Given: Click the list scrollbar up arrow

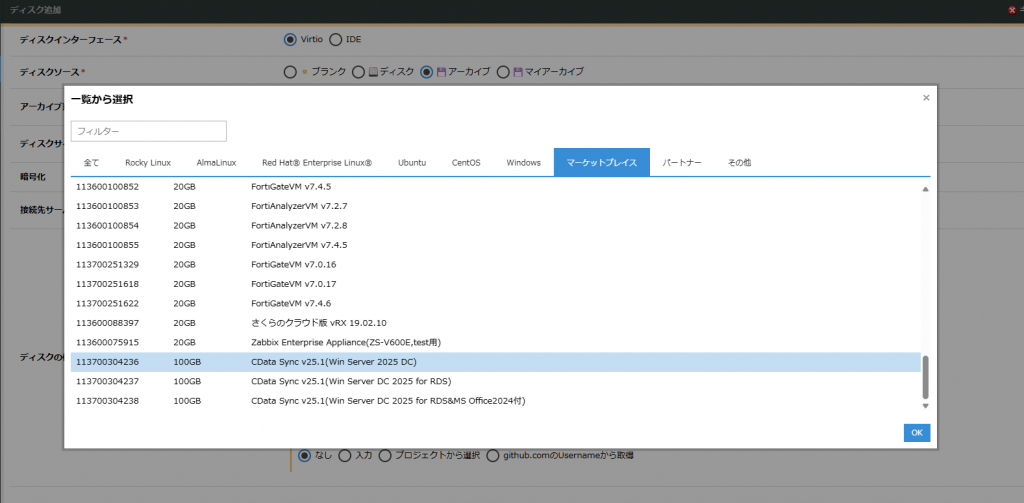Looking at the screenshot, I should 925,189.
